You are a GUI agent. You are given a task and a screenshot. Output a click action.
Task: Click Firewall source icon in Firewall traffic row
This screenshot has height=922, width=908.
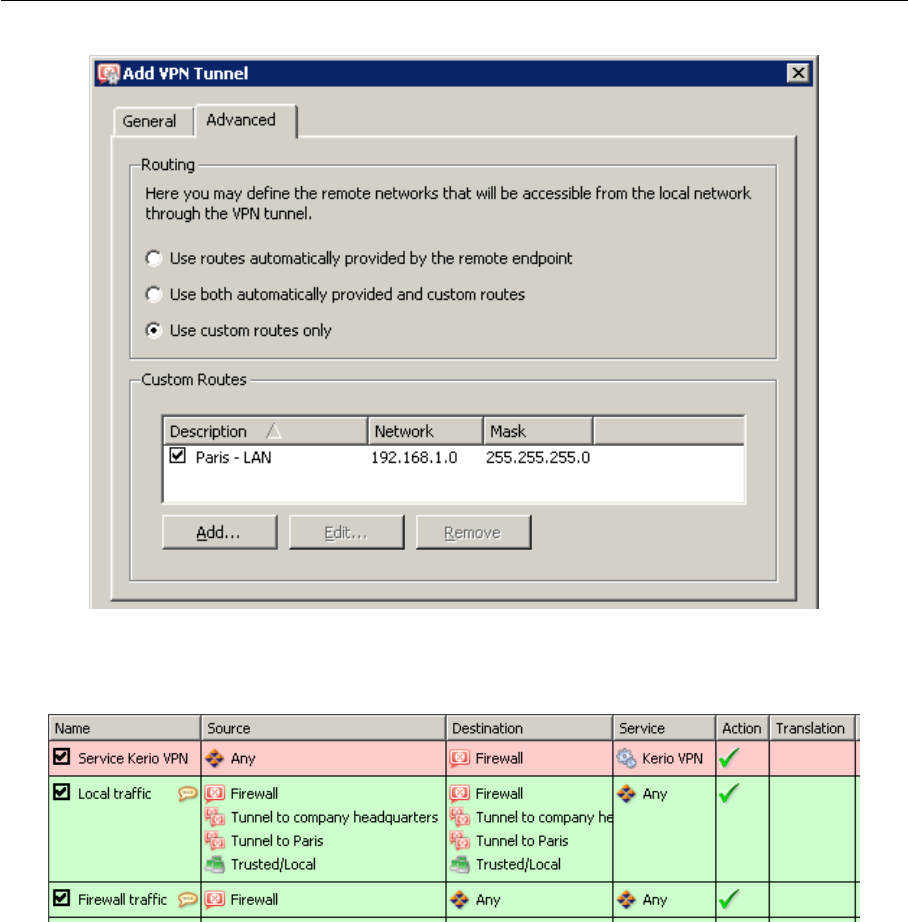pyautogui.click(x=215, y=899)
